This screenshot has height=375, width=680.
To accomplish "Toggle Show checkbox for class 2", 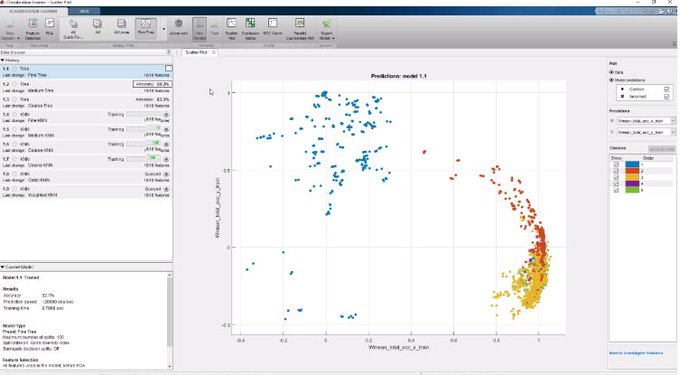I will click(x=616, y=171).
